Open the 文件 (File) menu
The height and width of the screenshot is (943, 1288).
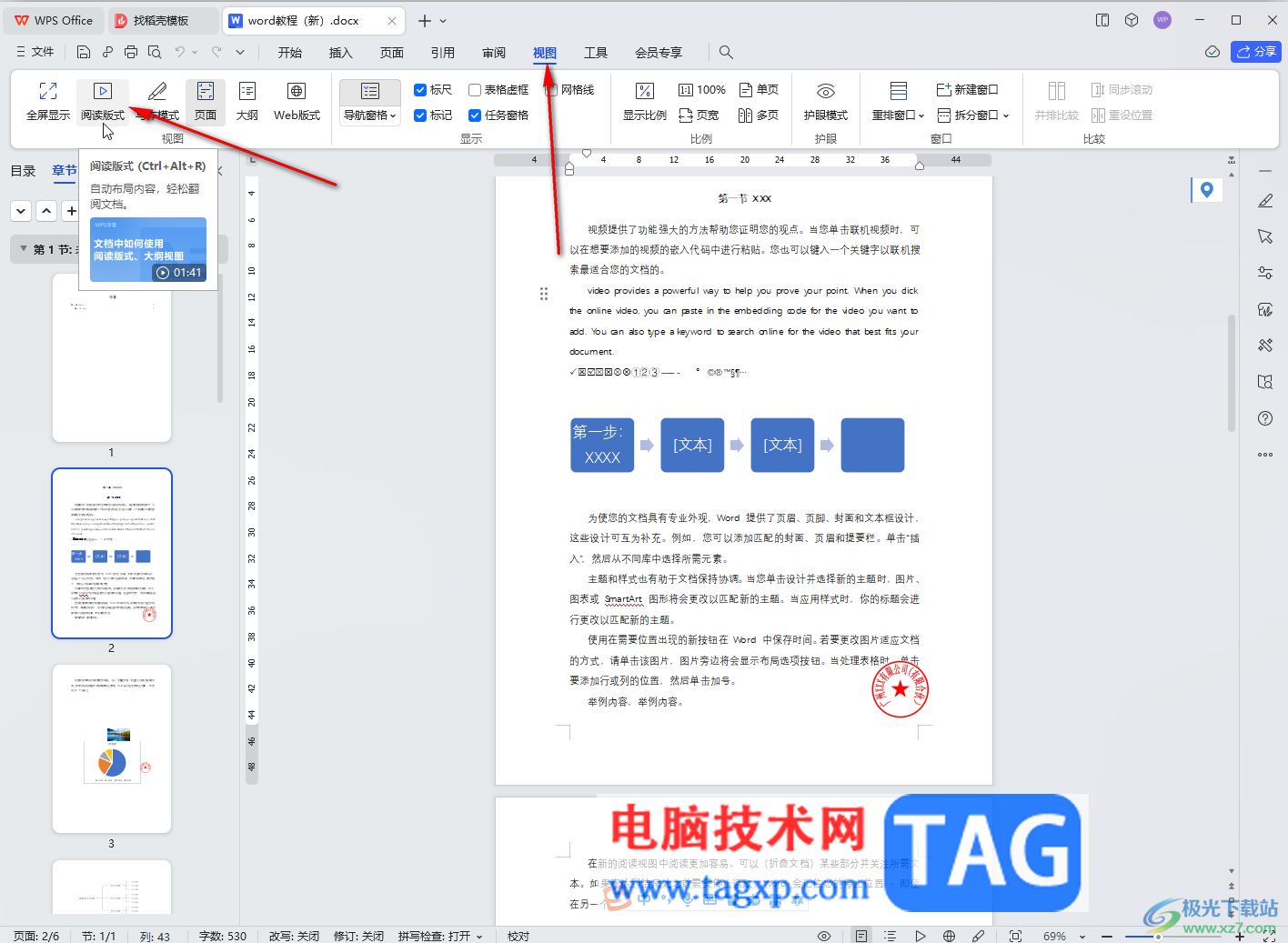(x=35, y=52)
